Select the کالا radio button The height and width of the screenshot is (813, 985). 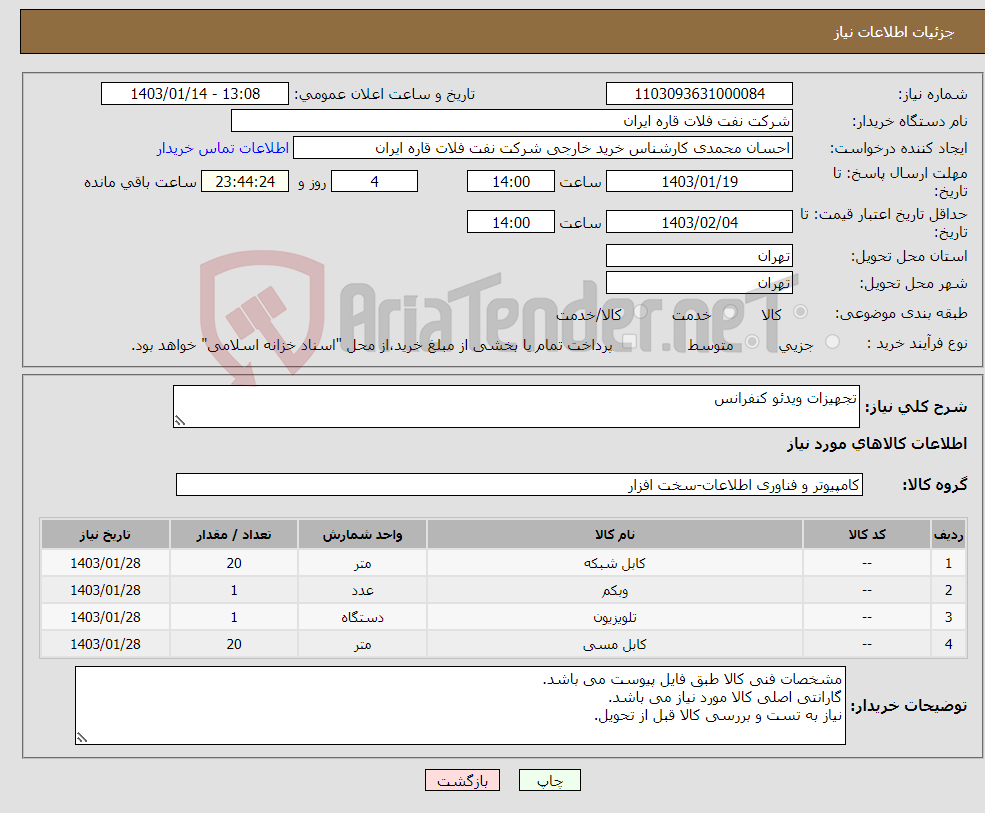point(800,312)
